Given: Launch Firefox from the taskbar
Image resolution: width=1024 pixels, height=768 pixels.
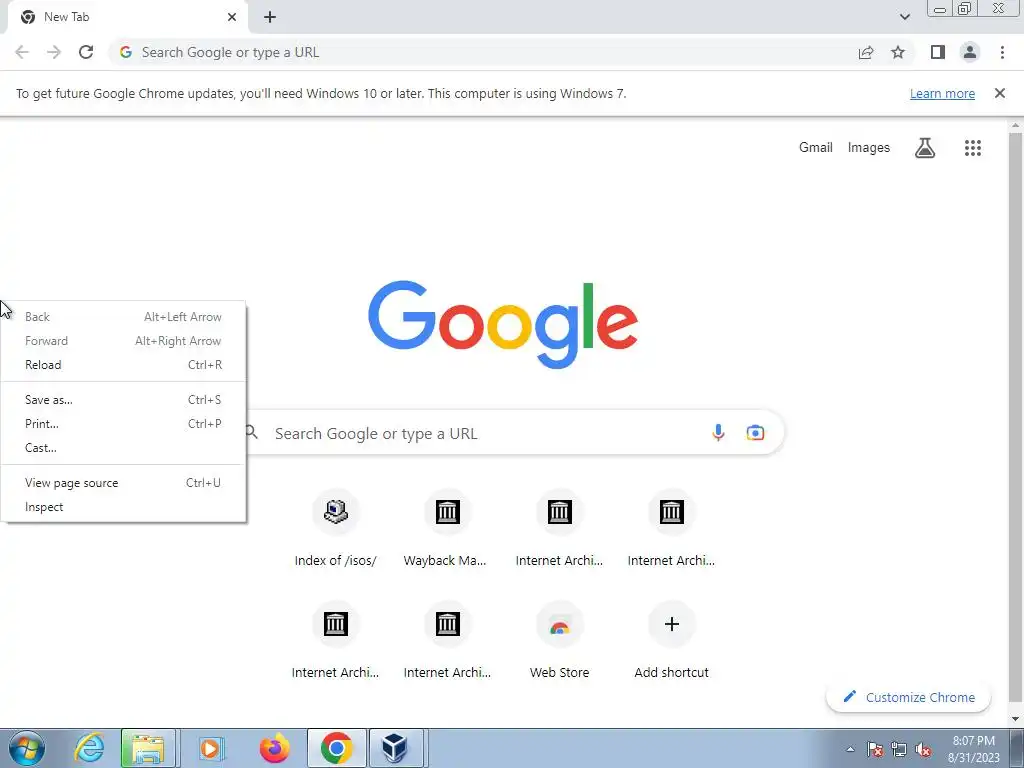Looking at the screenshot, I should coord(274,748).
